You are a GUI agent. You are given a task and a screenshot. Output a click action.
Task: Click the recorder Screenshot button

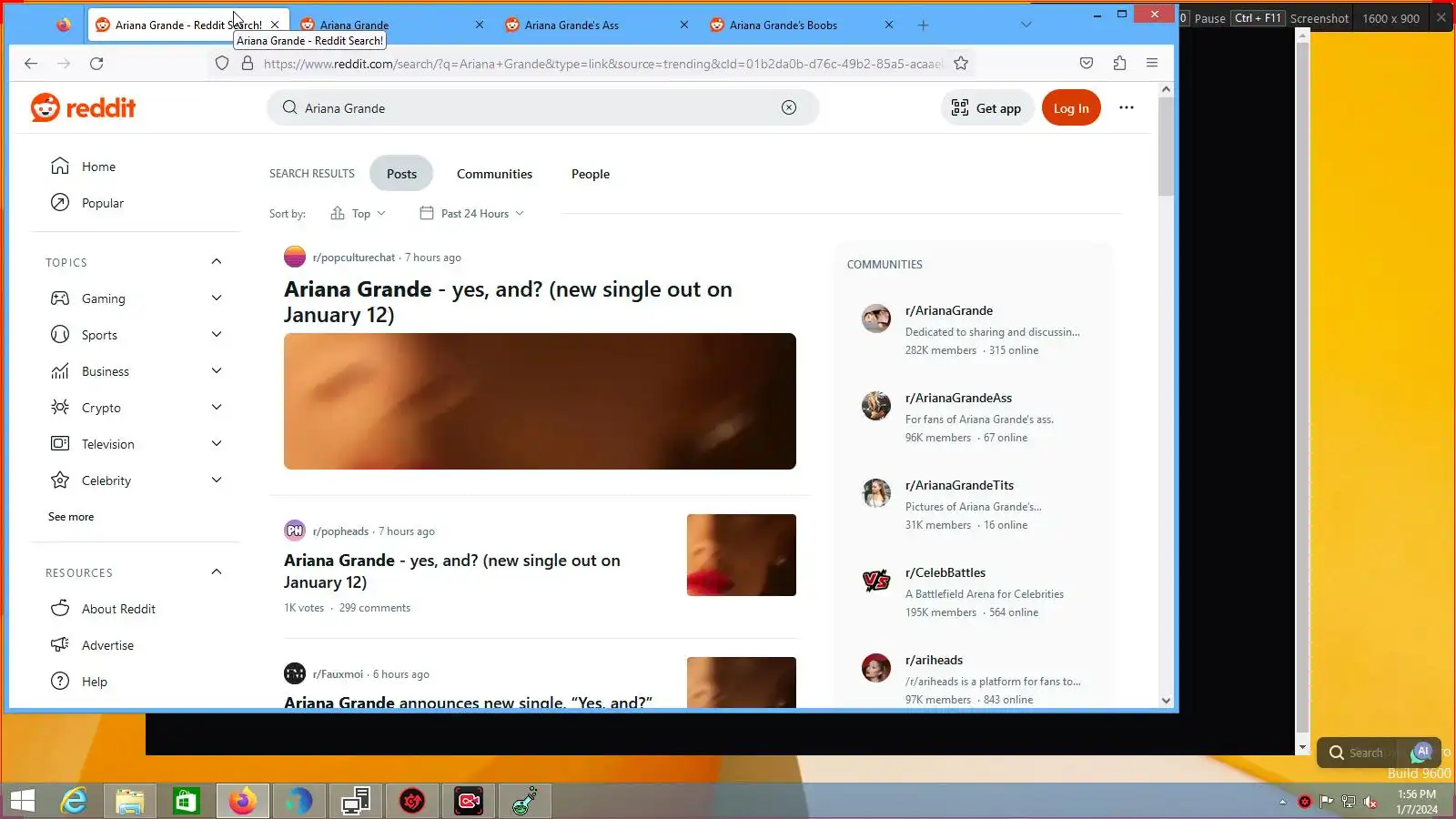(1319, 18)
